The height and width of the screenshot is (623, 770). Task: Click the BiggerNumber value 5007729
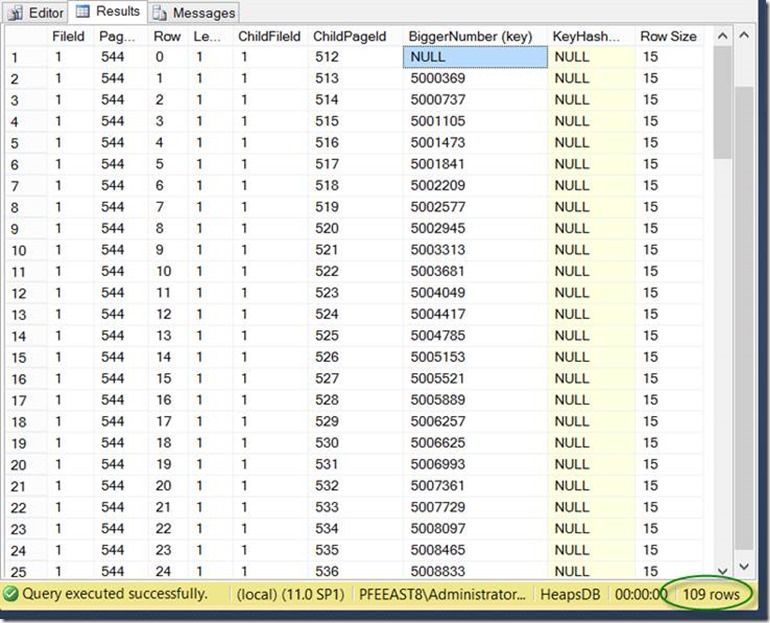pyautogui.click(x=438, y=507)
